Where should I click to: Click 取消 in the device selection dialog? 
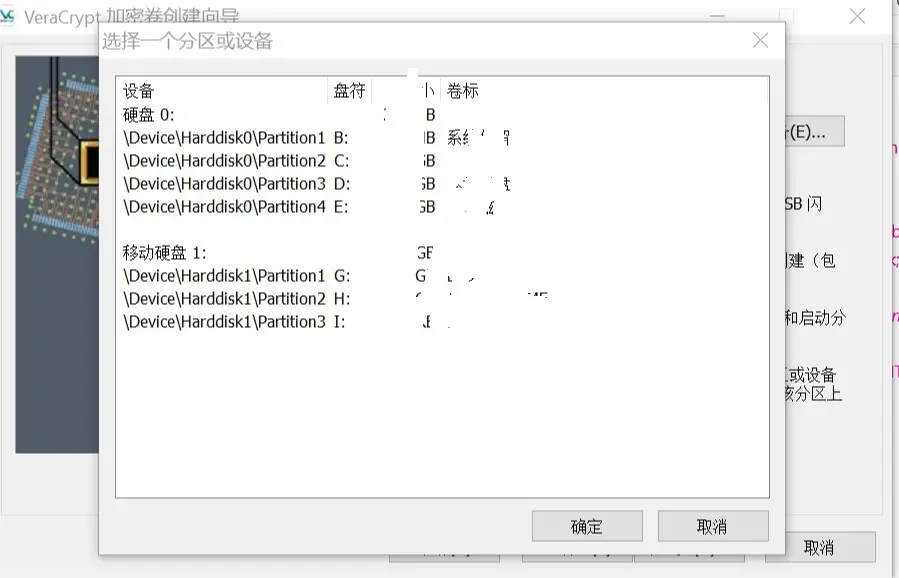[x=713, y=526]
